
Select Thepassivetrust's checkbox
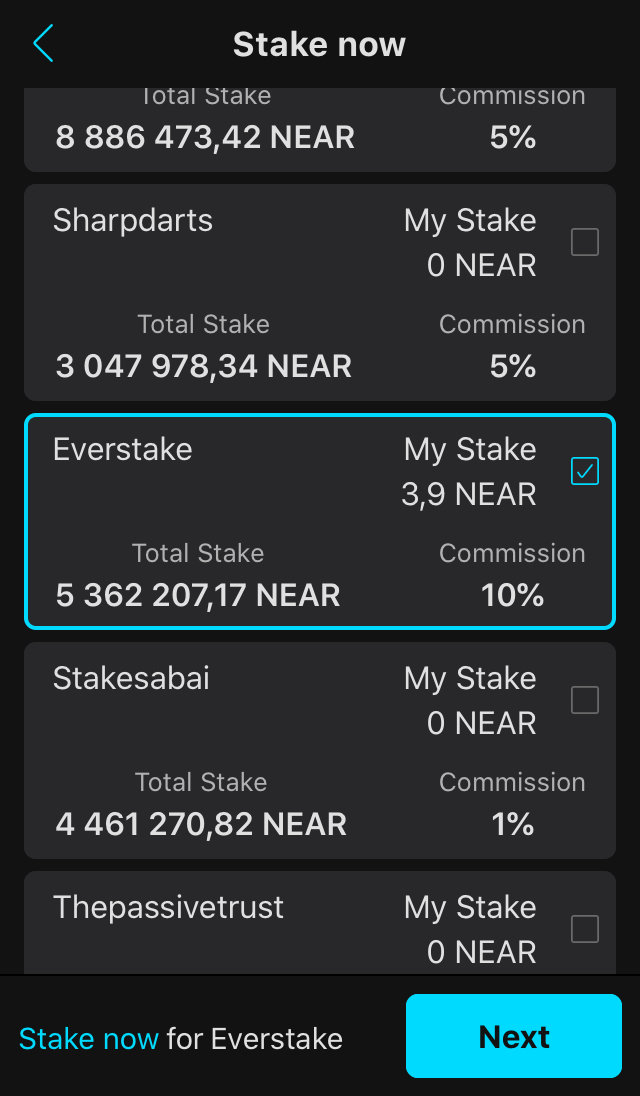(584, 929)
